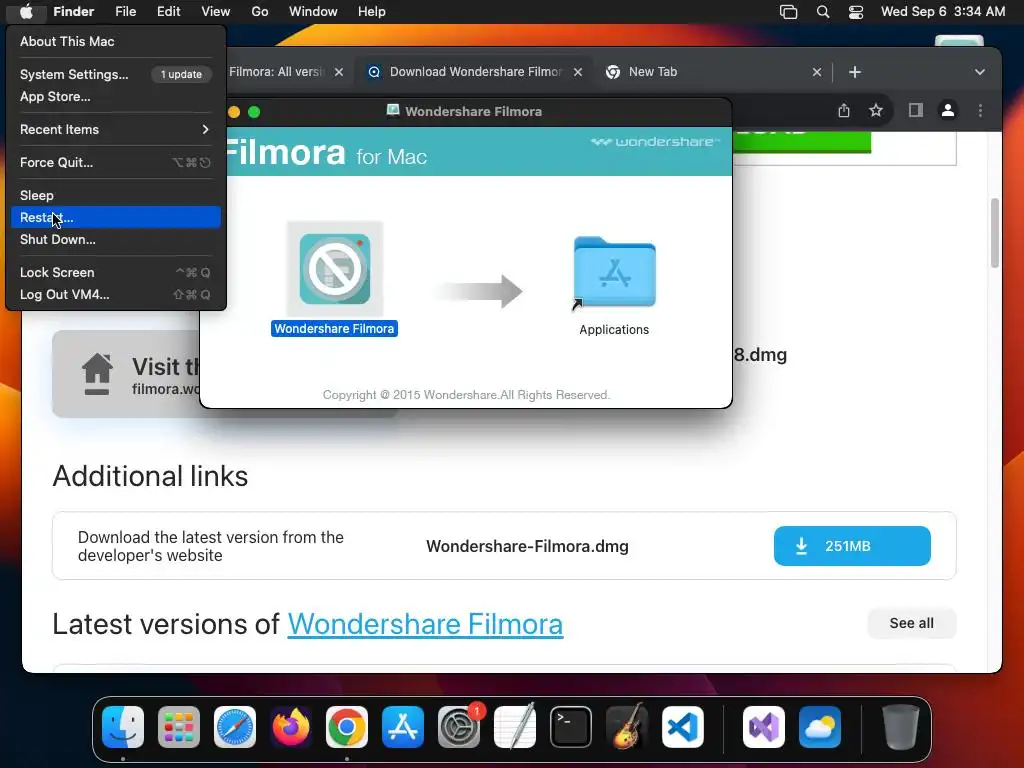Launch GarageBand from the Dock

click(627, 727)
